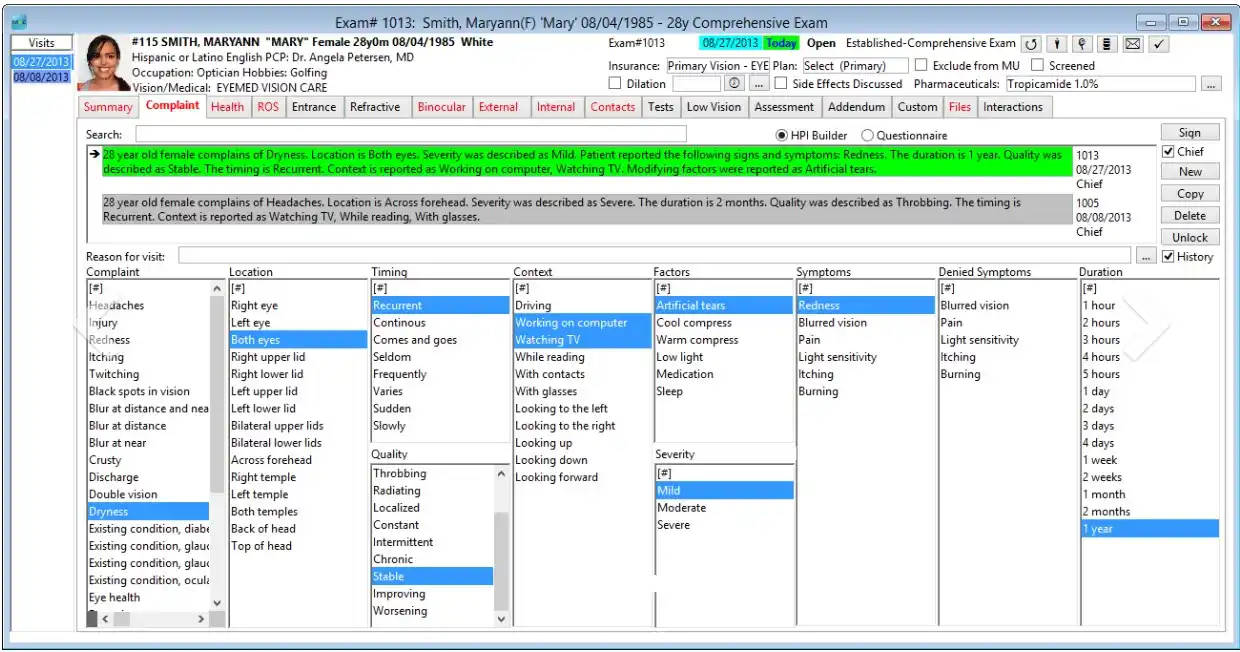Click the envelope icon to send a message

point(1132,44)
